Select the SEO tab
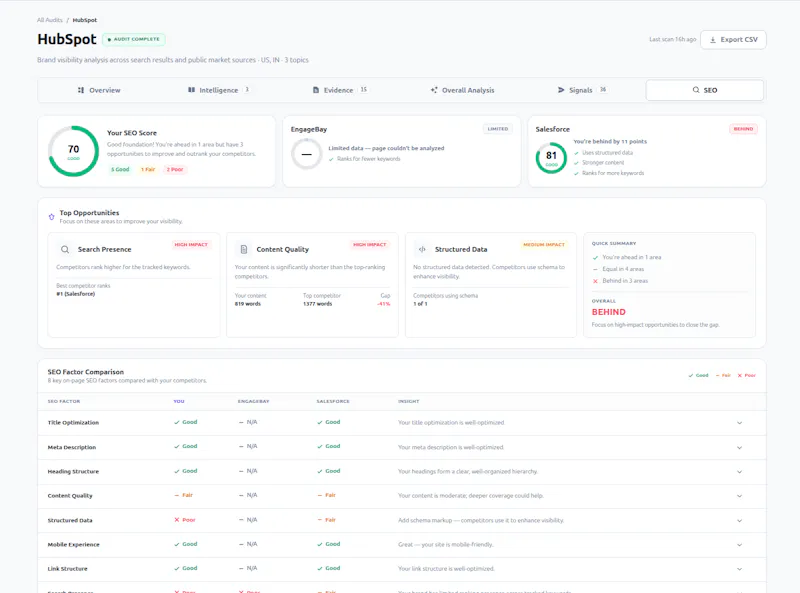The image size is (800, 593). 705,90
